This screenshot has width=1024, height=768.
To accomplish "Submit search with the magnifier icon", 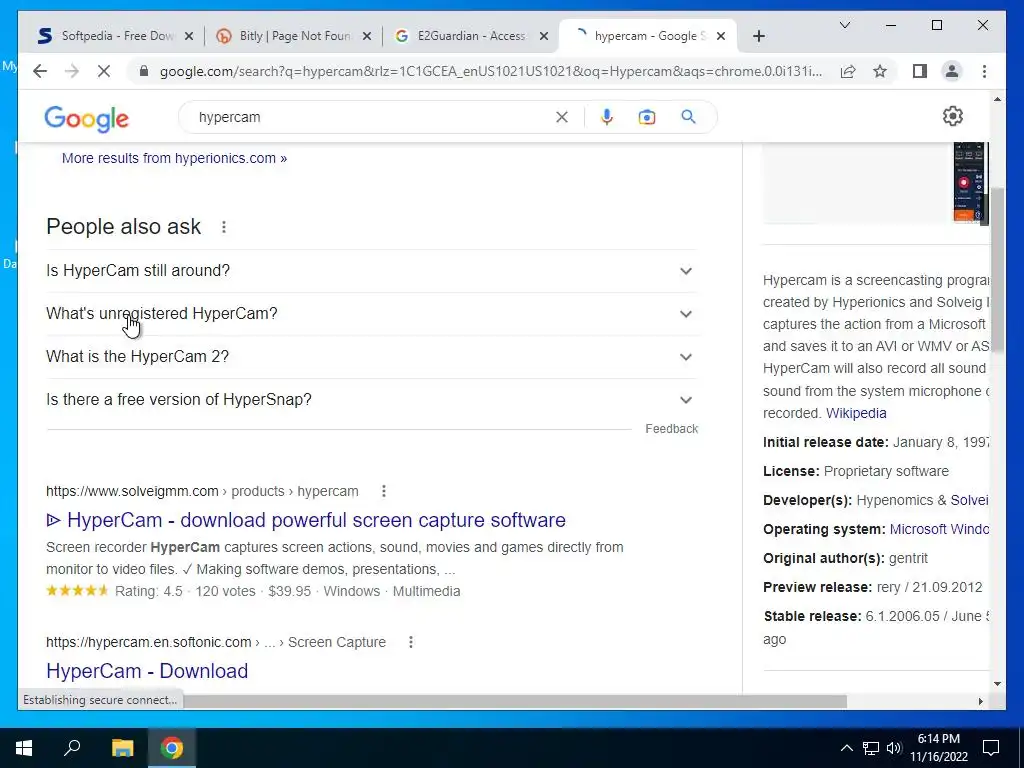I will click(x=688, y=117).
